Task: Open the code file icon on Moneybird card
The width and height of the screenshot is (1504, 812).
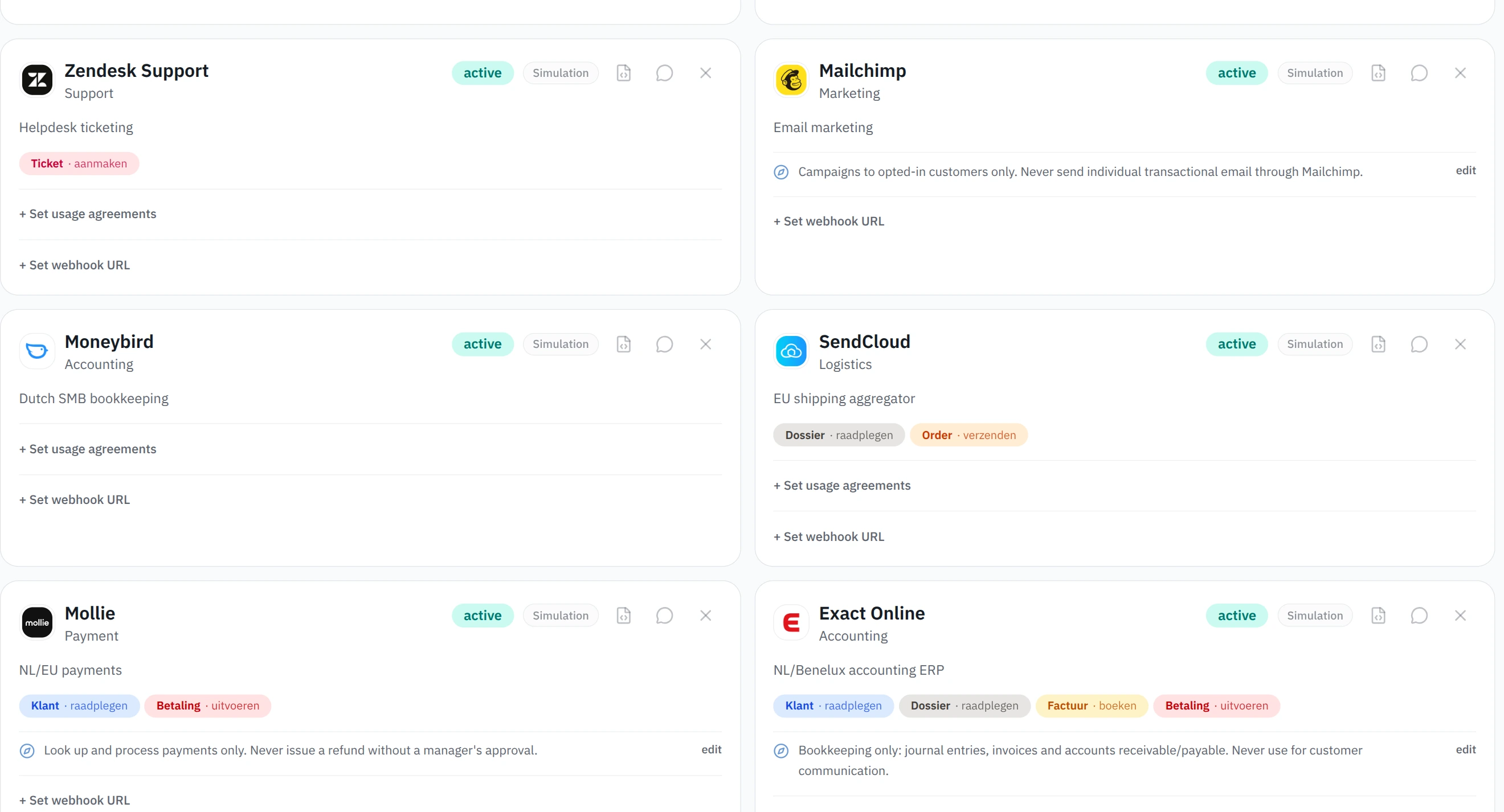Action: coord(624,344)
